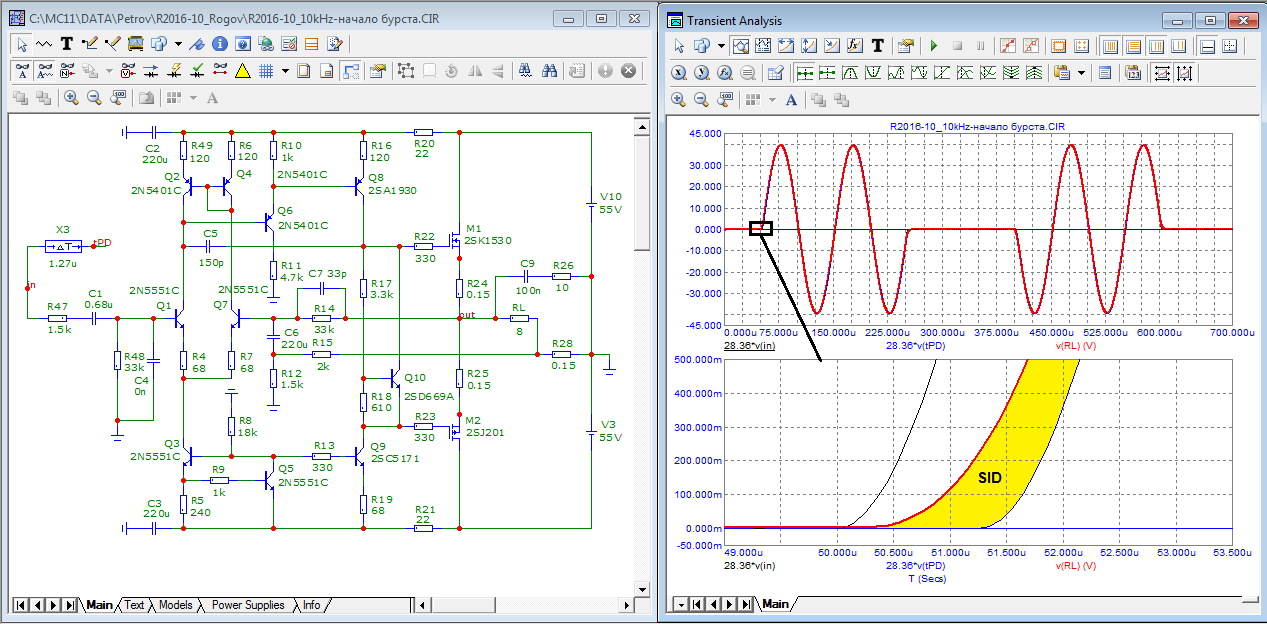Screen dimensions: 1267x624
Task: Toggle the grid display in schematic toolbar
Action: click(x=266, y=71)
